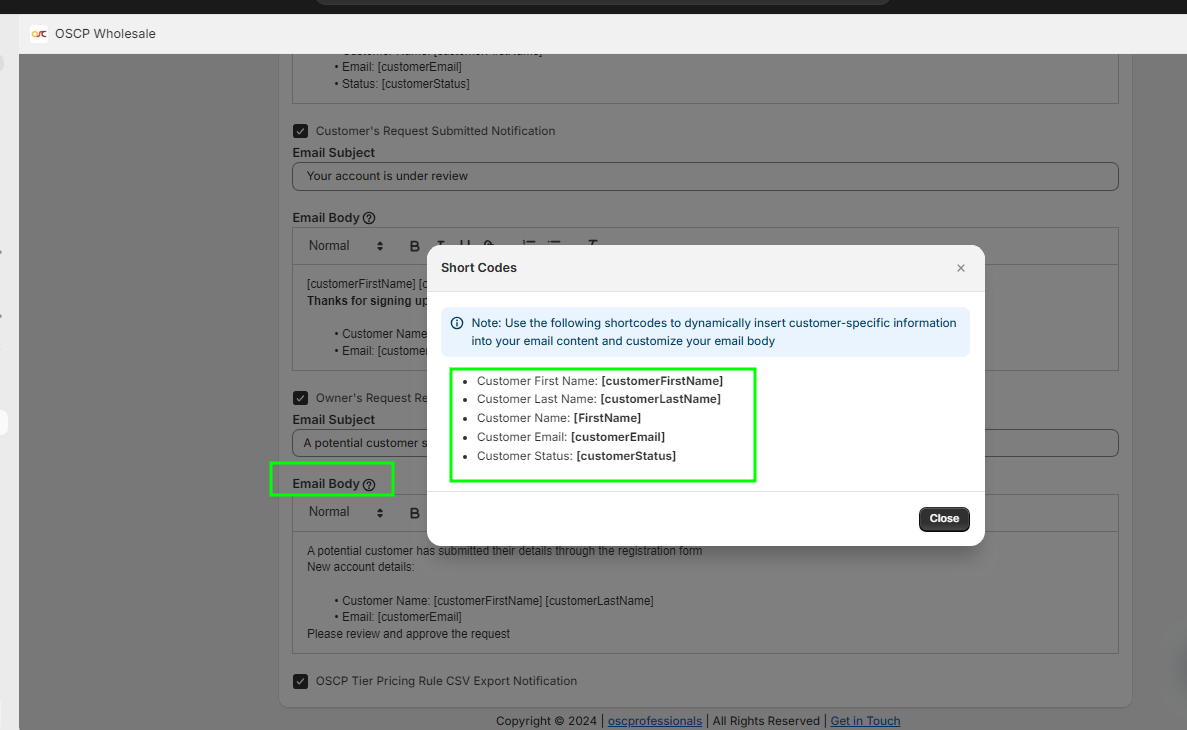Open help icon beside owner Email Body label
Viewport: 1187px width, 730px height.
pos(369,485)
